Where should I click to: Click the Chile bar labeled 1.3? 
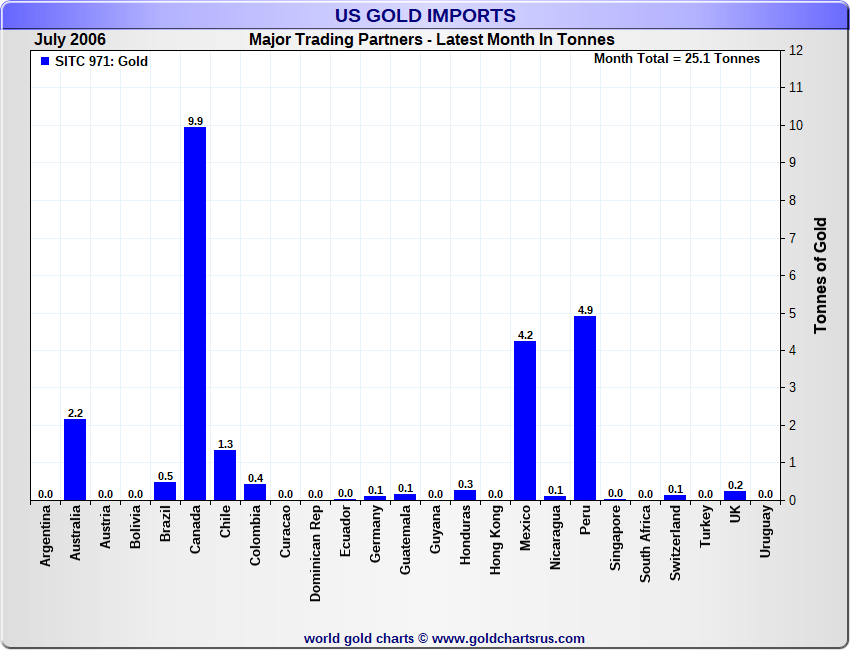tap(225, 475)
